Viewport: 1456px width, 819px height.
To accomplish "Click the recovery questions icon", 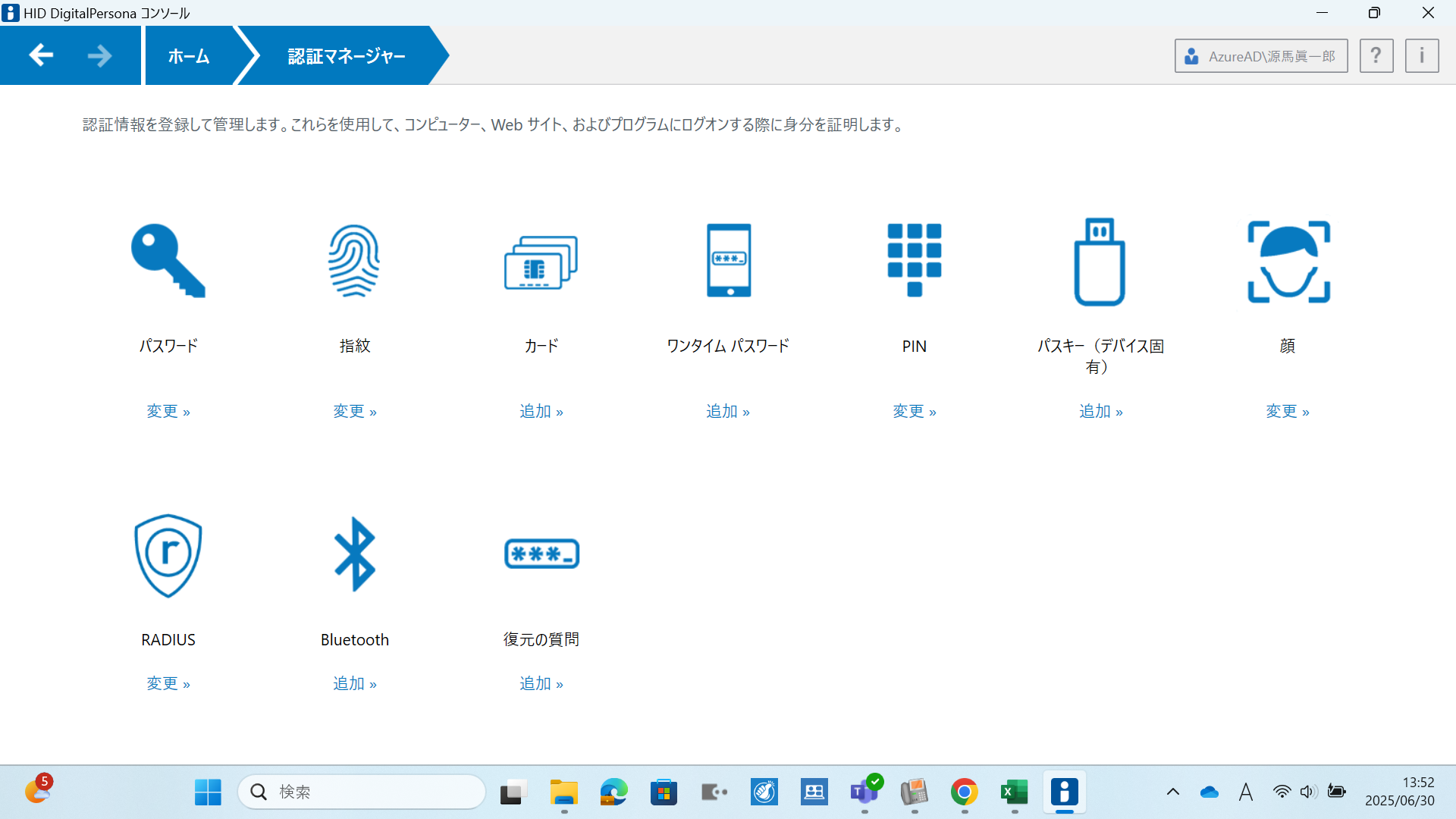I will 541,554.
